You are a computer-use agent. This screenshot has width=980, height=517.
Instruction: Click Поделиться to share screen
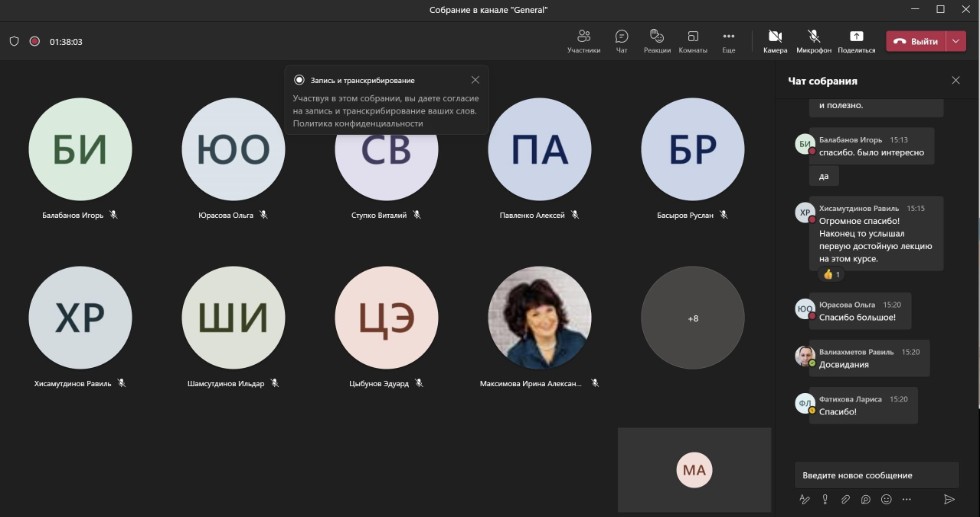click(856, 40)
